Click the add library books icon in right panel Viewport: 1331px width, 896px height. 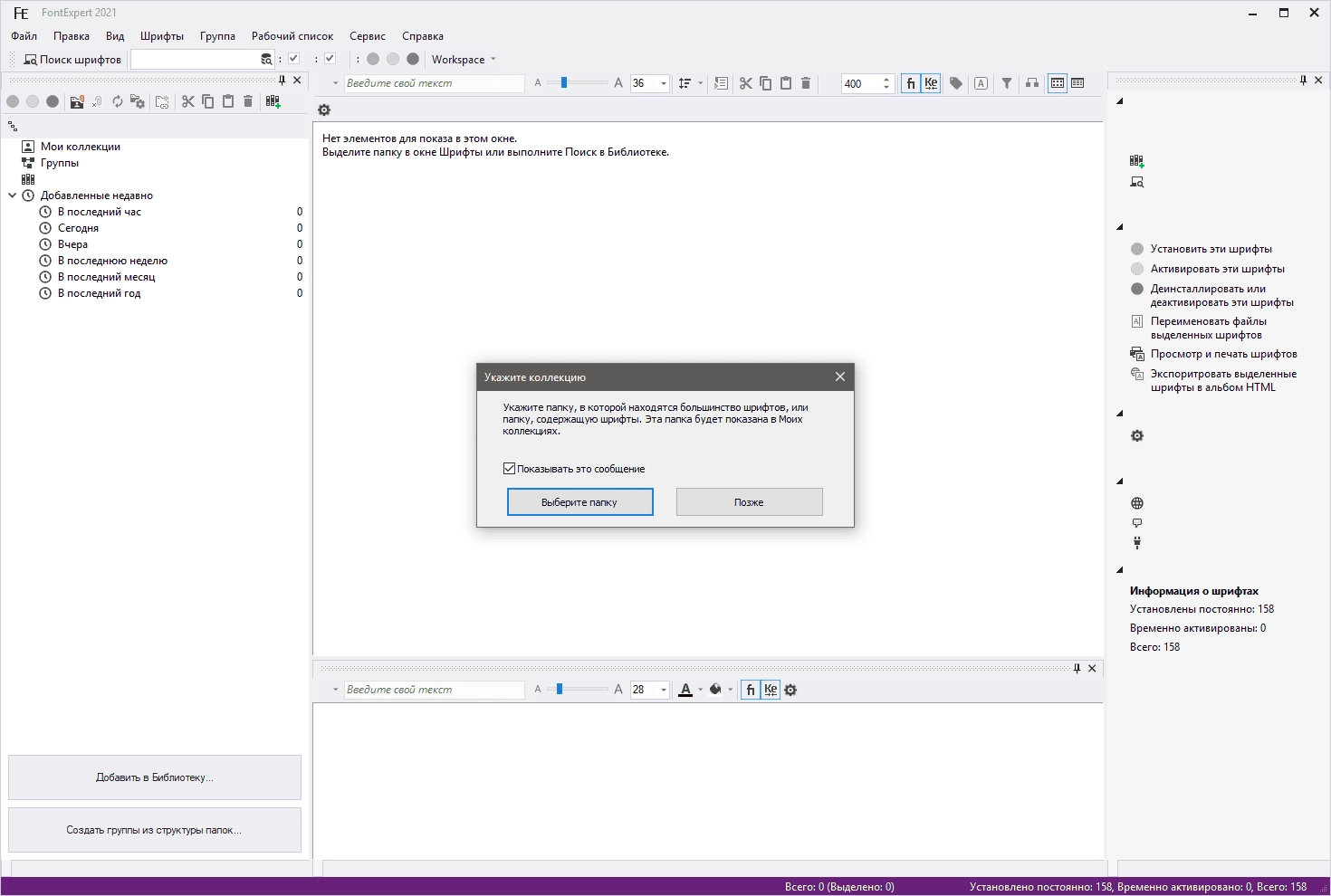tap(1137, 161)
